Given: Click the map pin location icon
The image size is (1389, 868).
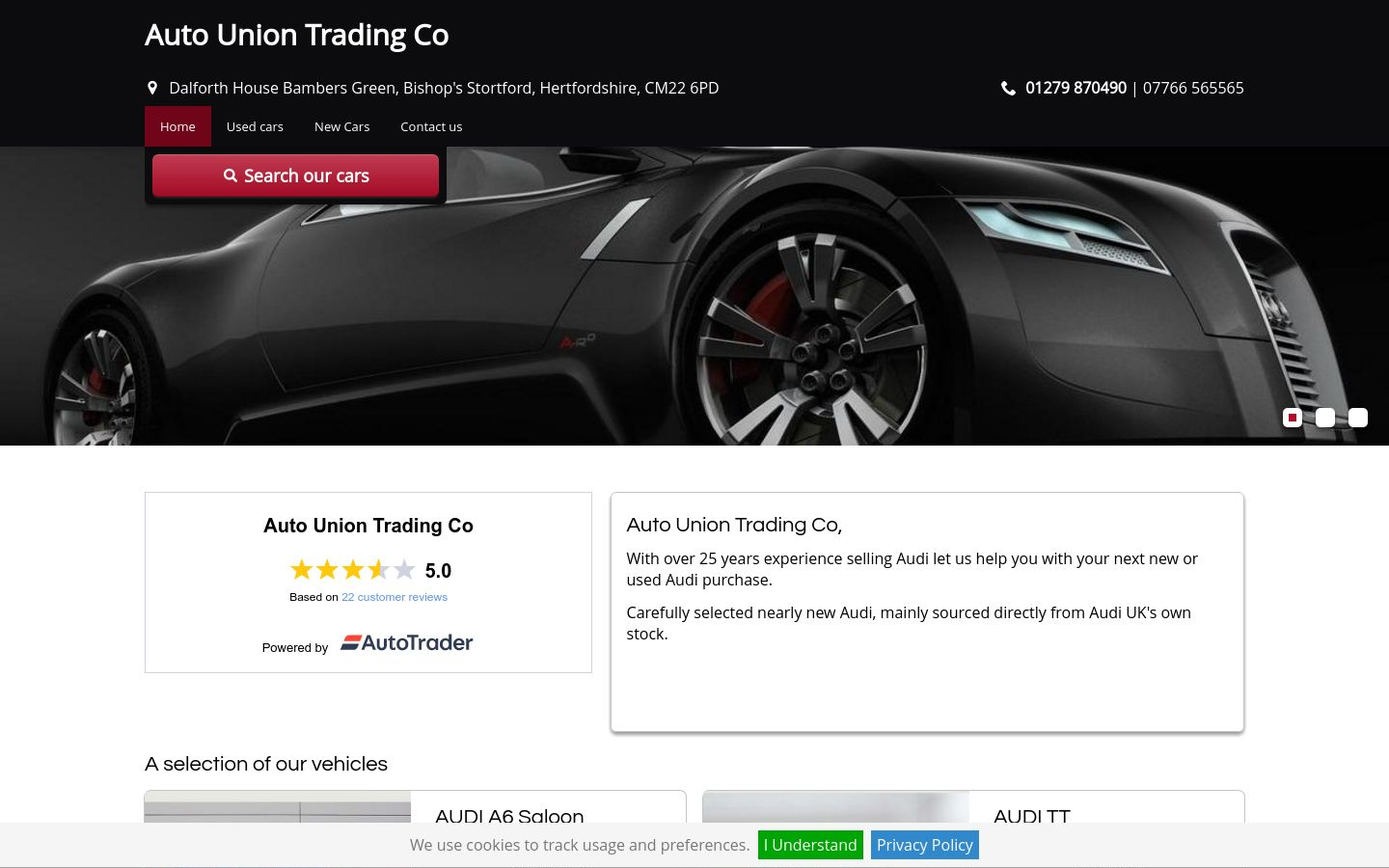Looking at the screenshot, I should pyautogui.click(x=151, y=88).
